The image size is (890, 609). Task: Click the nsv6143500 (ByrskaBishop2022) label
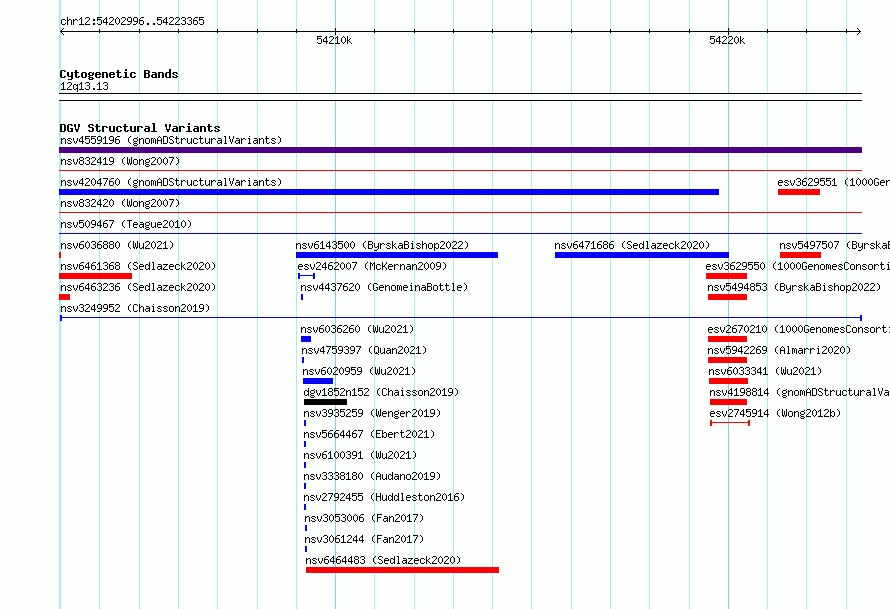pyautogui.click(x=382, y=245)
